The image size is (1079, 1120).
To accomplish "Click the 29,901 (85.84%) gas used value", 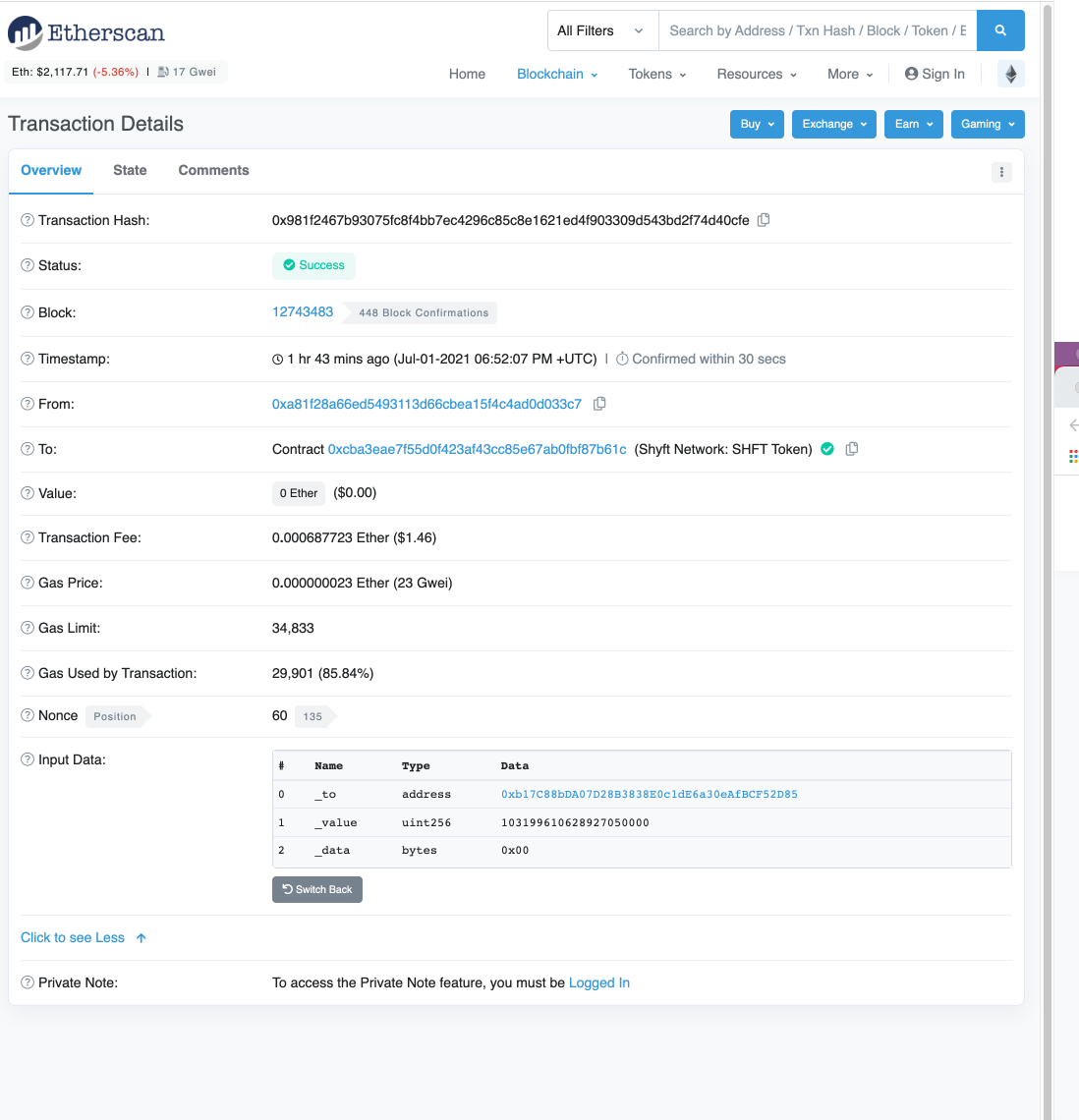I will pos(323,674).
